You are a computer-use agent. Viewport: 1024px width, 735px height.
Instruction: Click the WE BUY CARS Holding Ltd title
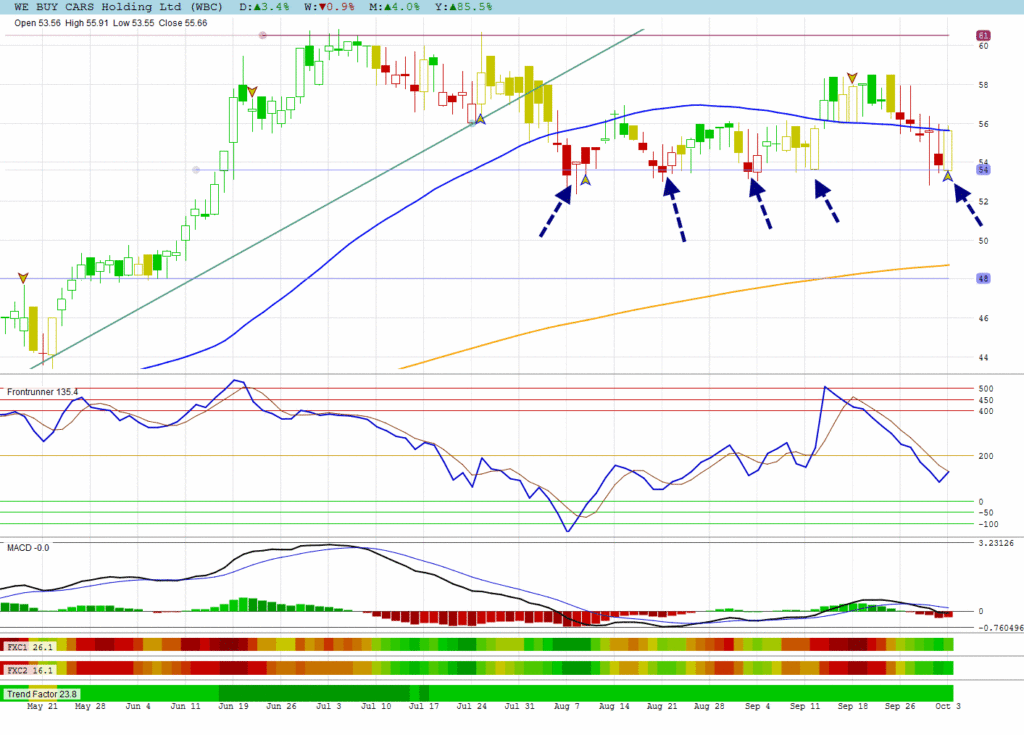[x=98, y=7]
